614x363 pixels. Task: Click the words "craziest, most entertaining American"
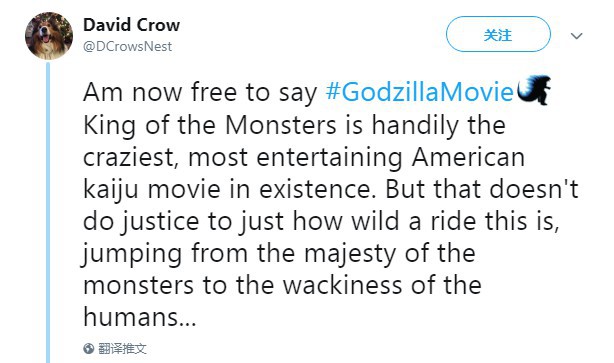point(304,157)
